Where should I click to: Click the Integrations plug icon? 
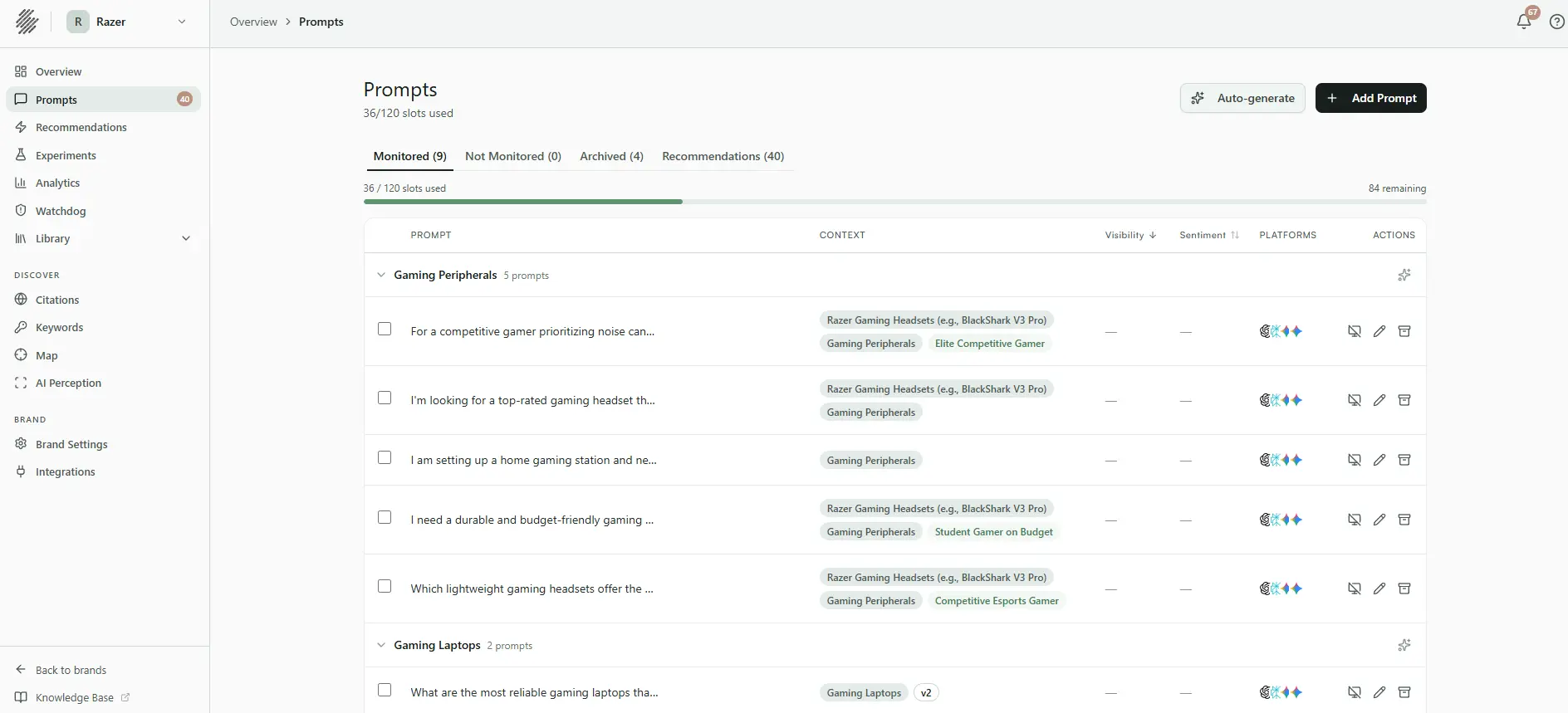(21, 471)
